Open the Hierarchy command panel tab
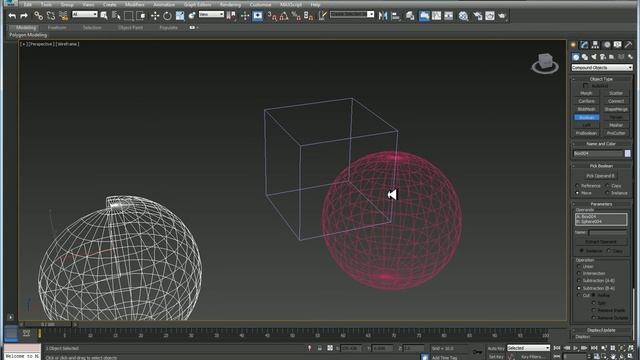The image size is (640, 360). (596, 44)
